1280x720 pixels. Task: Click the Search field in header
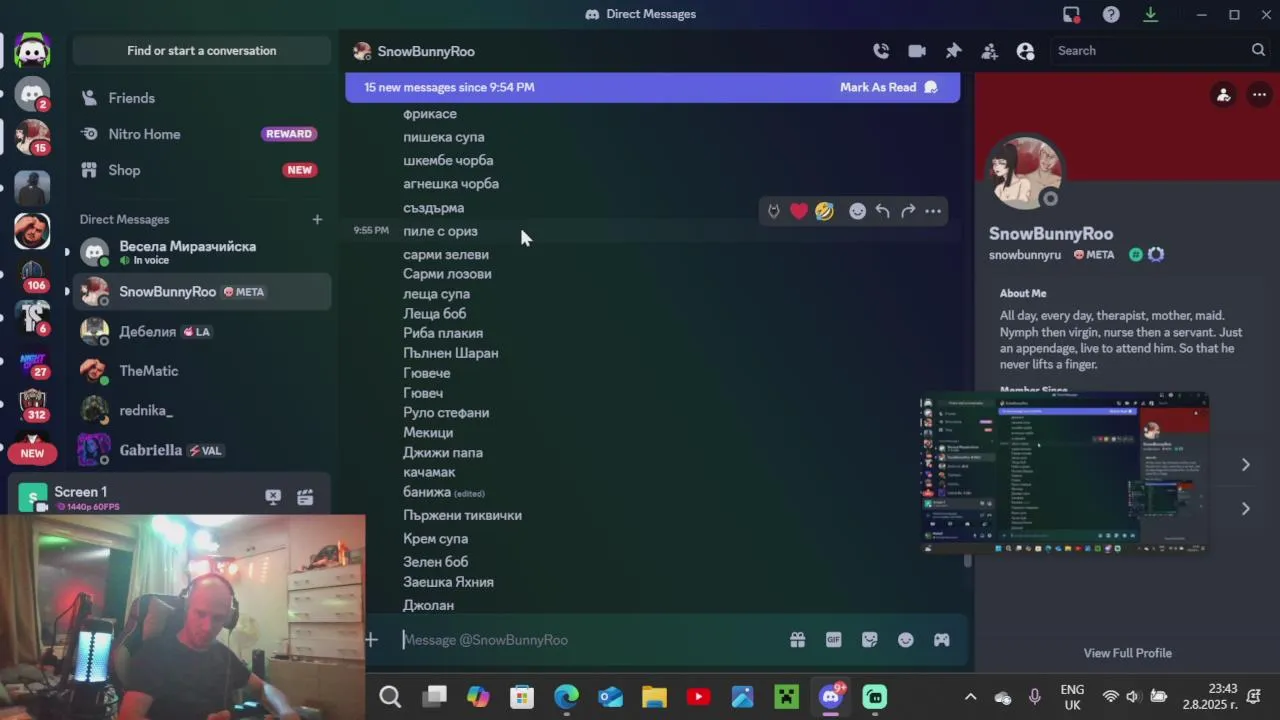point(1160,51)
